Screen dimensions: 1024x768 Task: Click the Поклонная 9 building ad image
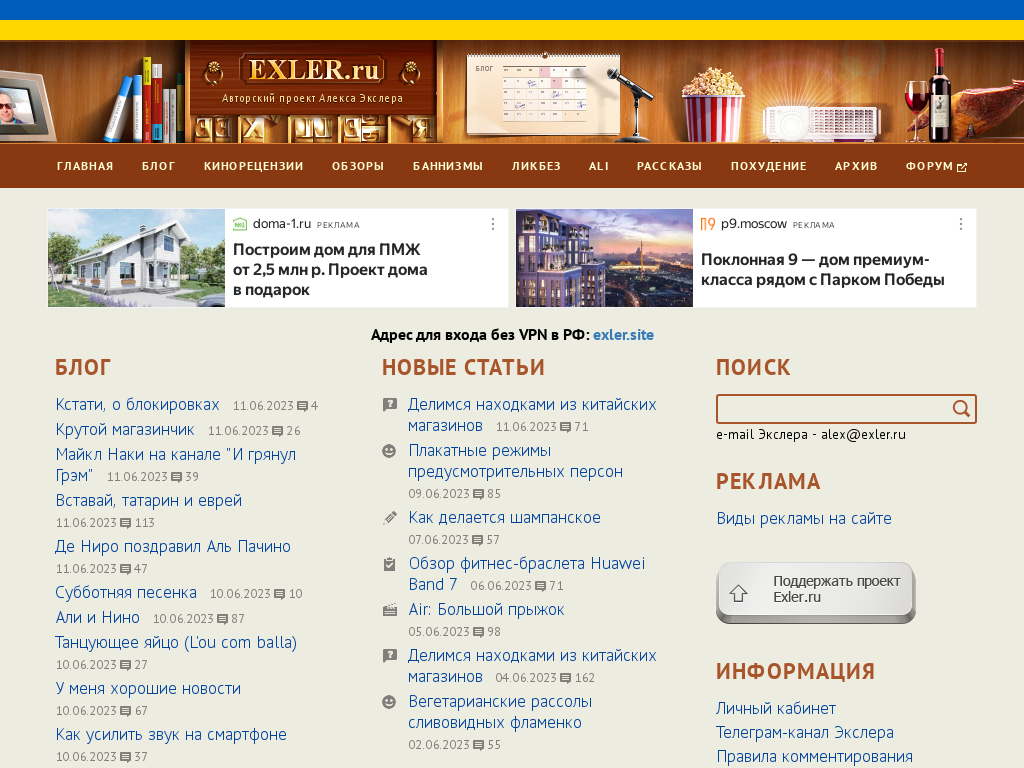click(604, 258)
